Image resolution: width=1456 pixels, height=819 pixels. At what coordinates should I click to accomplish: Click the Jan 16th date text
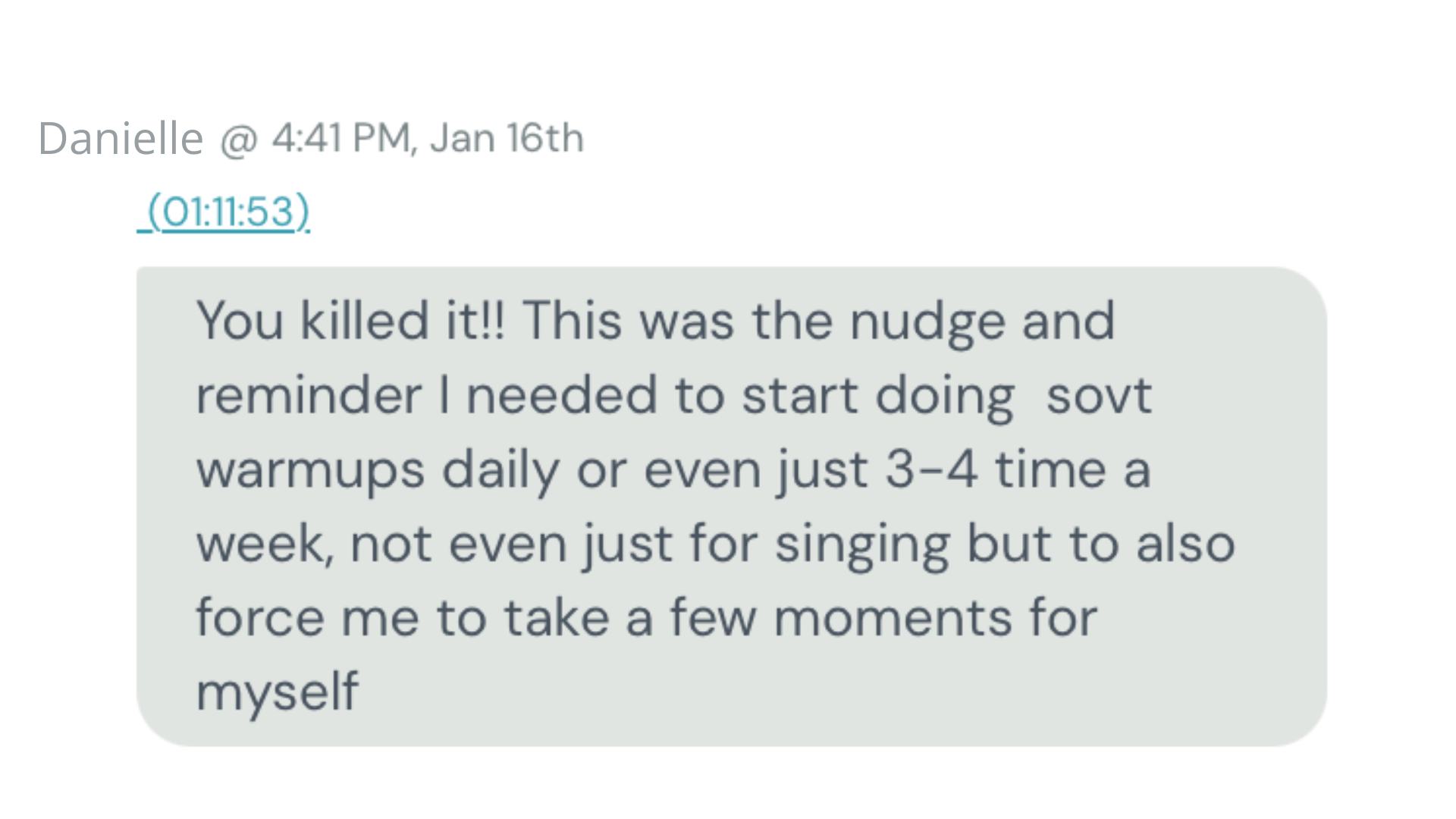click(x=507, y=139)
